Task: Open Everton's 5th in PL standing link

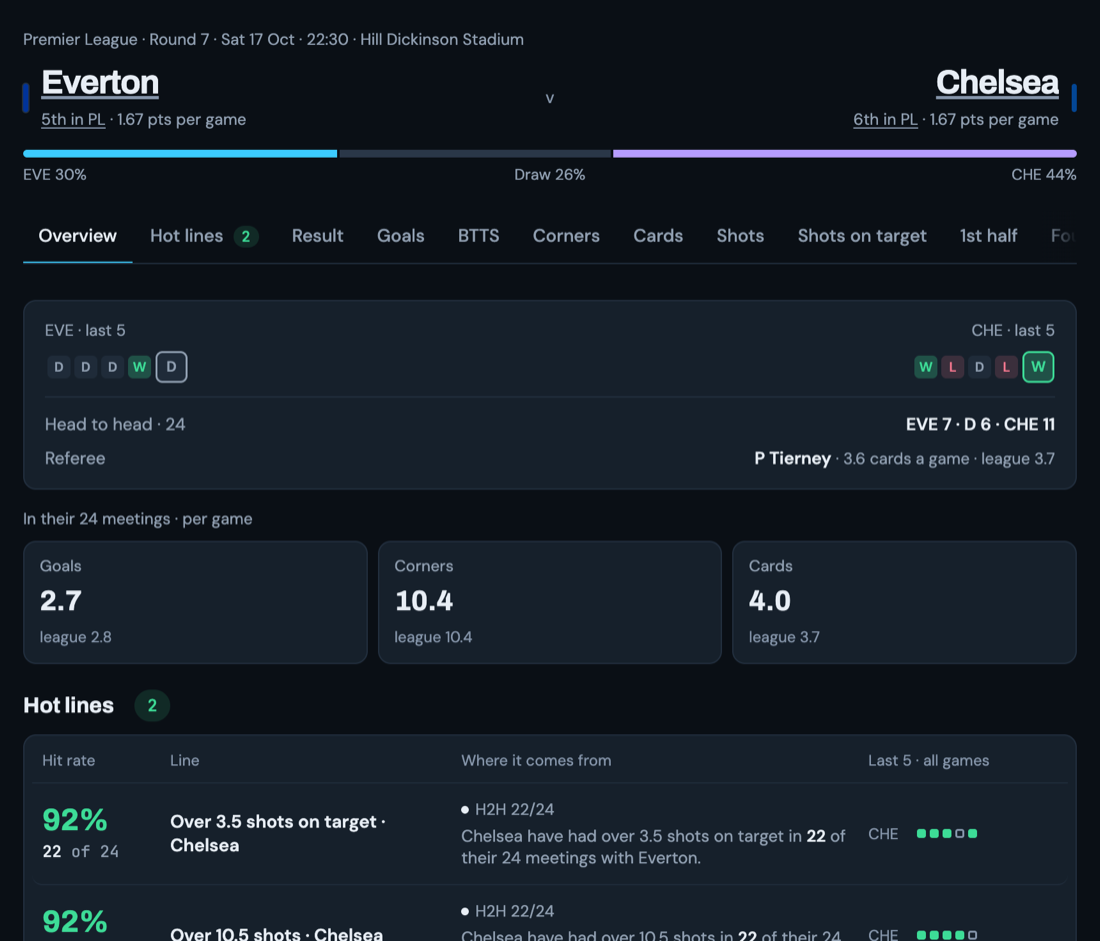Action: (x=73, y=119)
